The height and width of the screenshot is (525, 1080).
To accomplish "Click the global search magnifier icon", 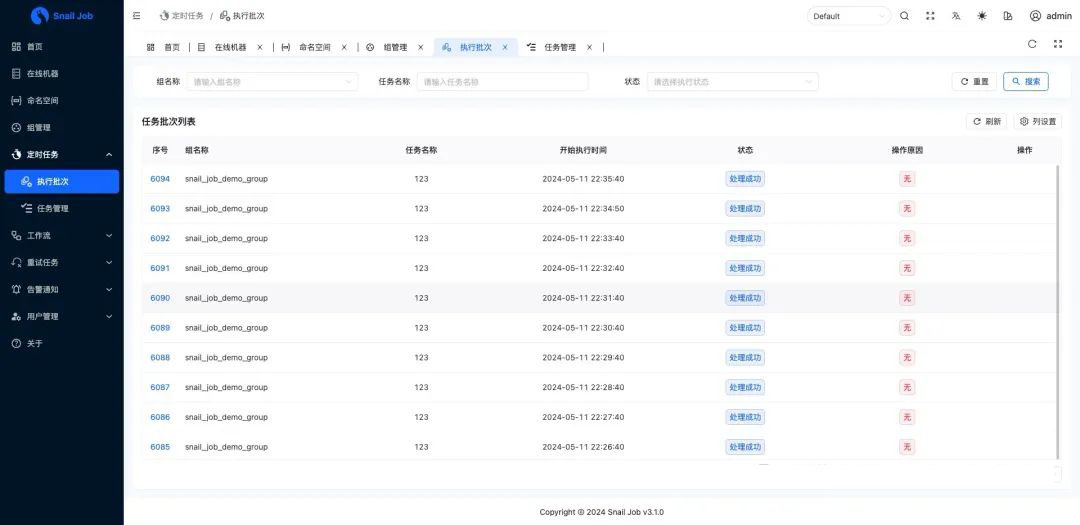I will [904, 16].
